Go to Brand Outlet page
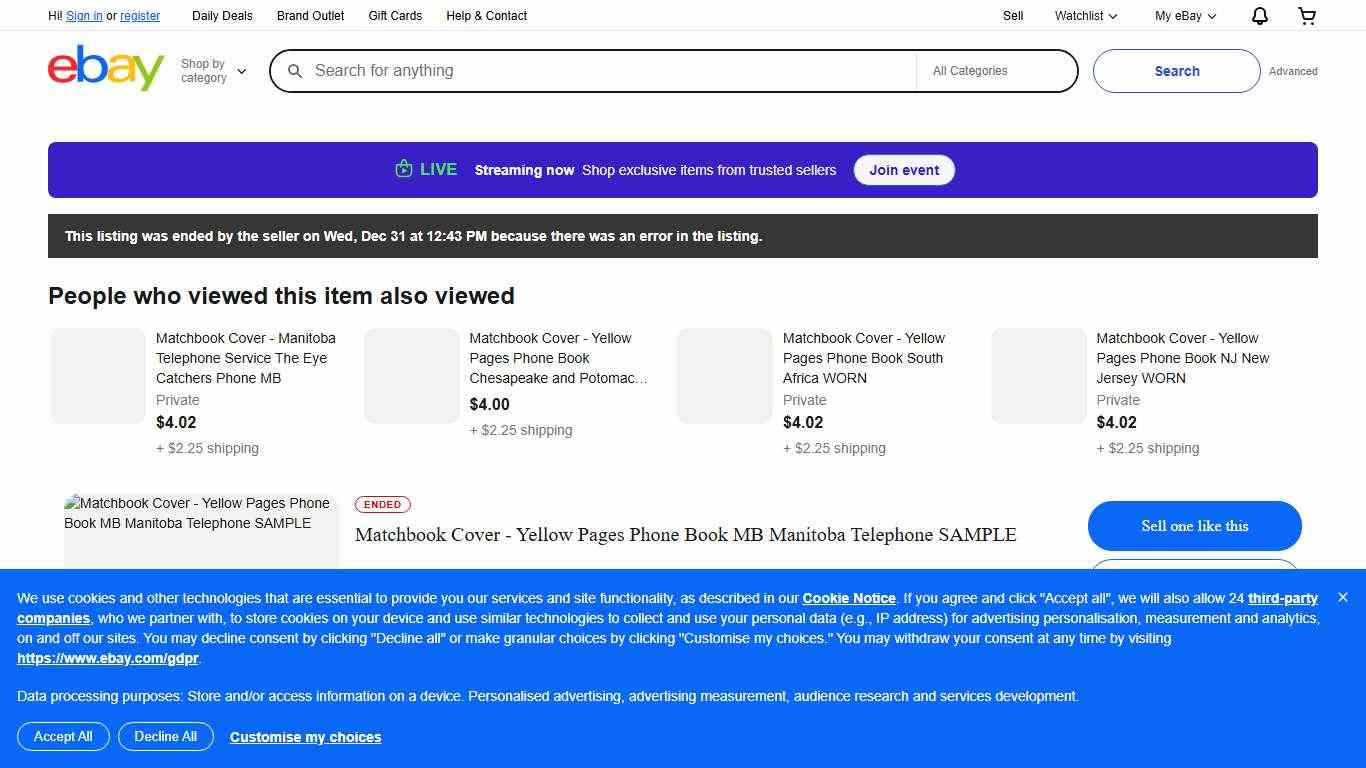Screen dimensions: 1366x768 [x=310, y=16]
